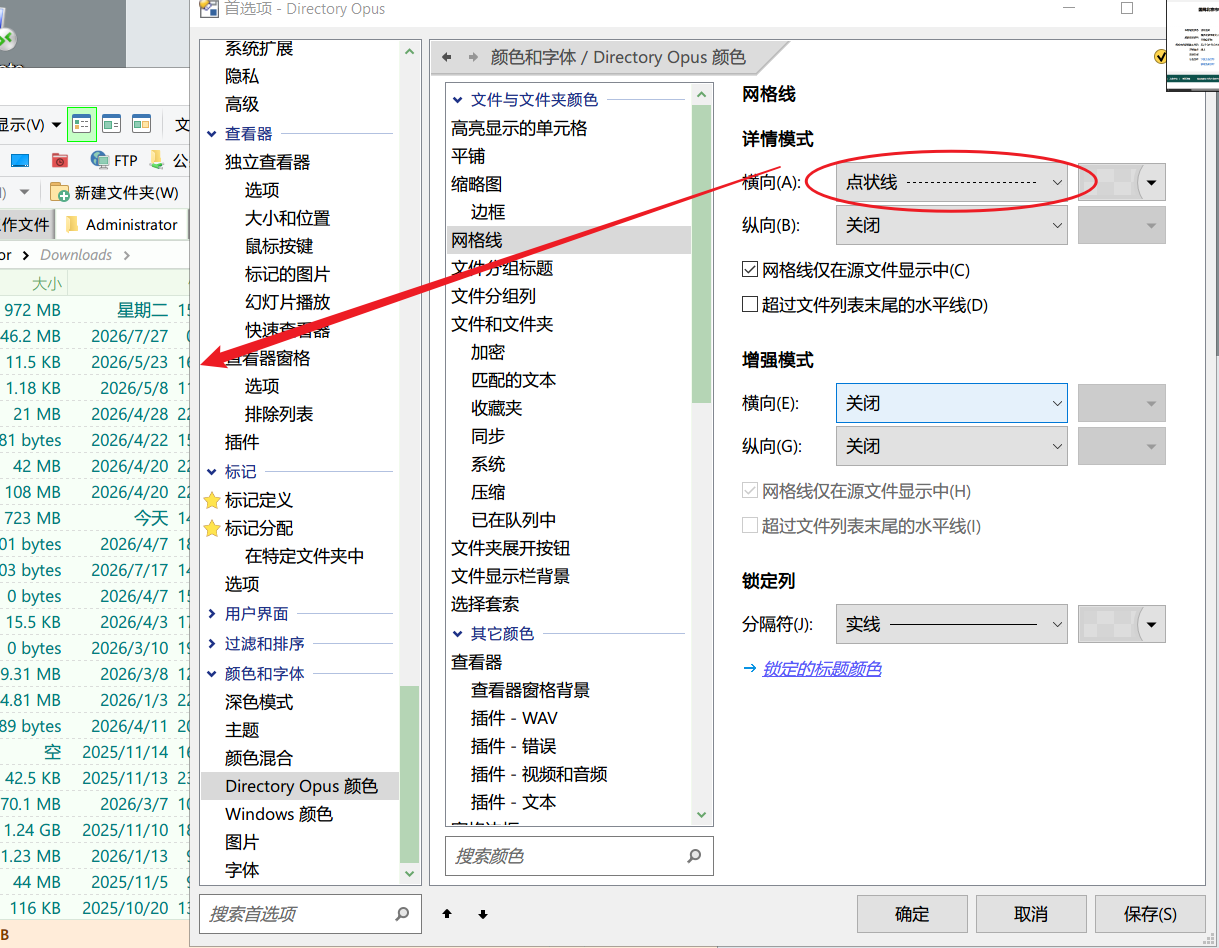
Task: Collapse the 其它颜色 group
Action: pyautogui.click(x=458, y=633)
